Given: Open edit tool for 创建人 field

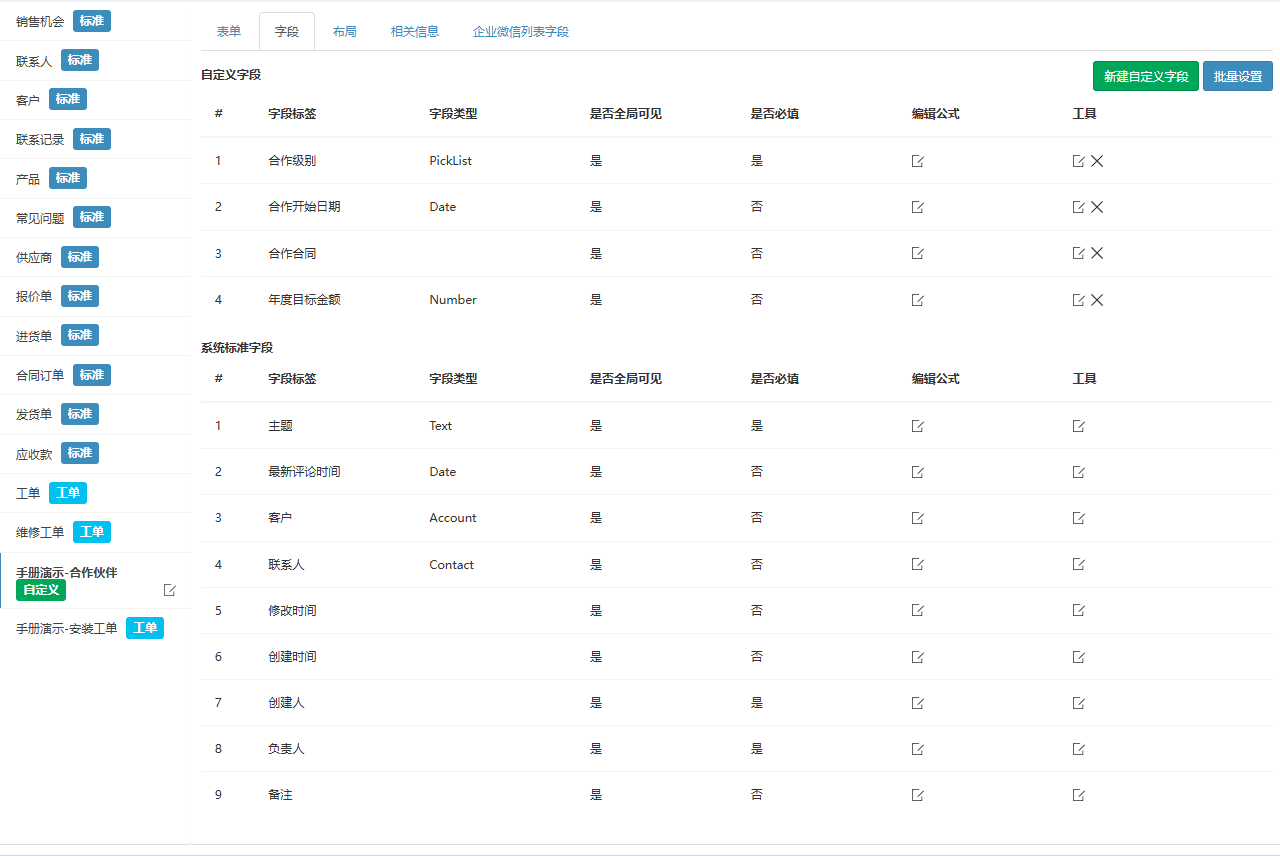Looking at the screenshot, I should click(1078, 703).
